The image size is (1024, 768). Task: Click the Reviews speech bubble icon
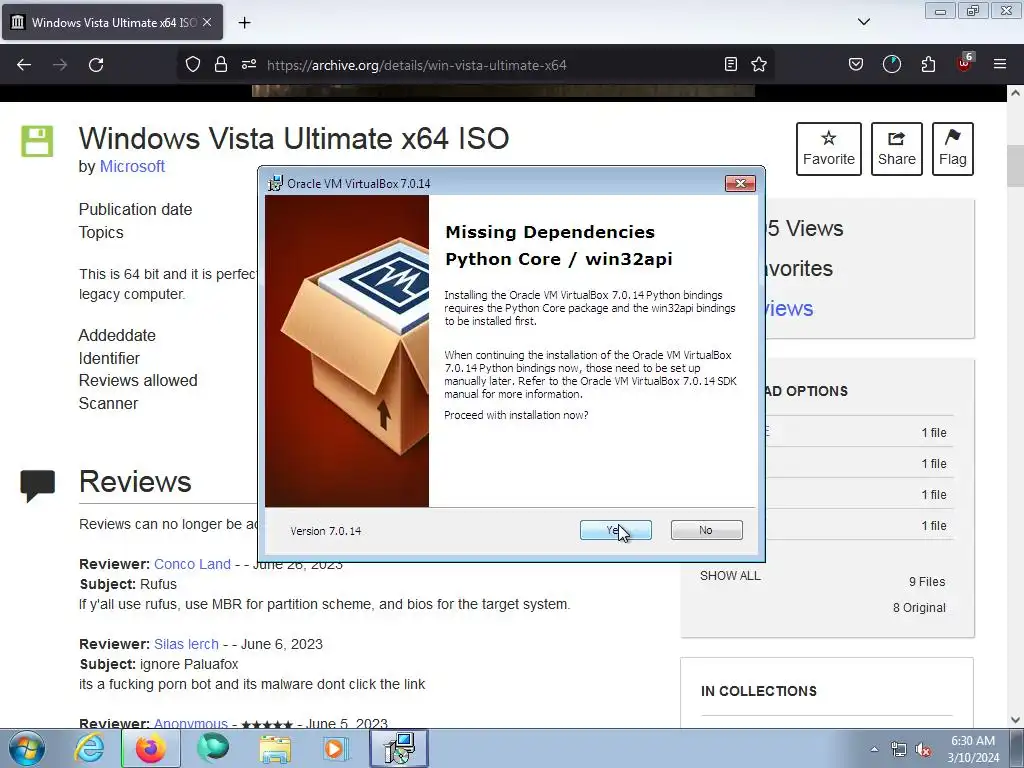[x=37, y=485]
